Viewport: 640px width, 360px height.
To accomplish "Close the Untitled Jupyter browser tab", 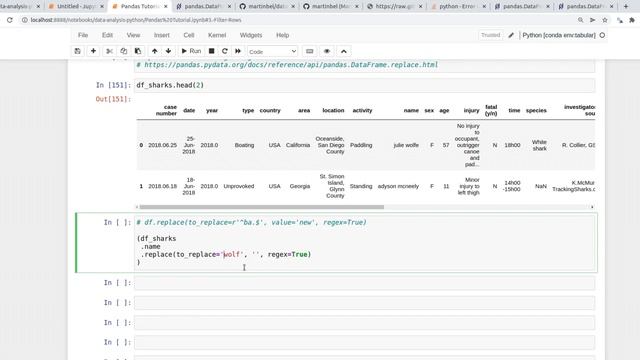I will tap(102, 6).
